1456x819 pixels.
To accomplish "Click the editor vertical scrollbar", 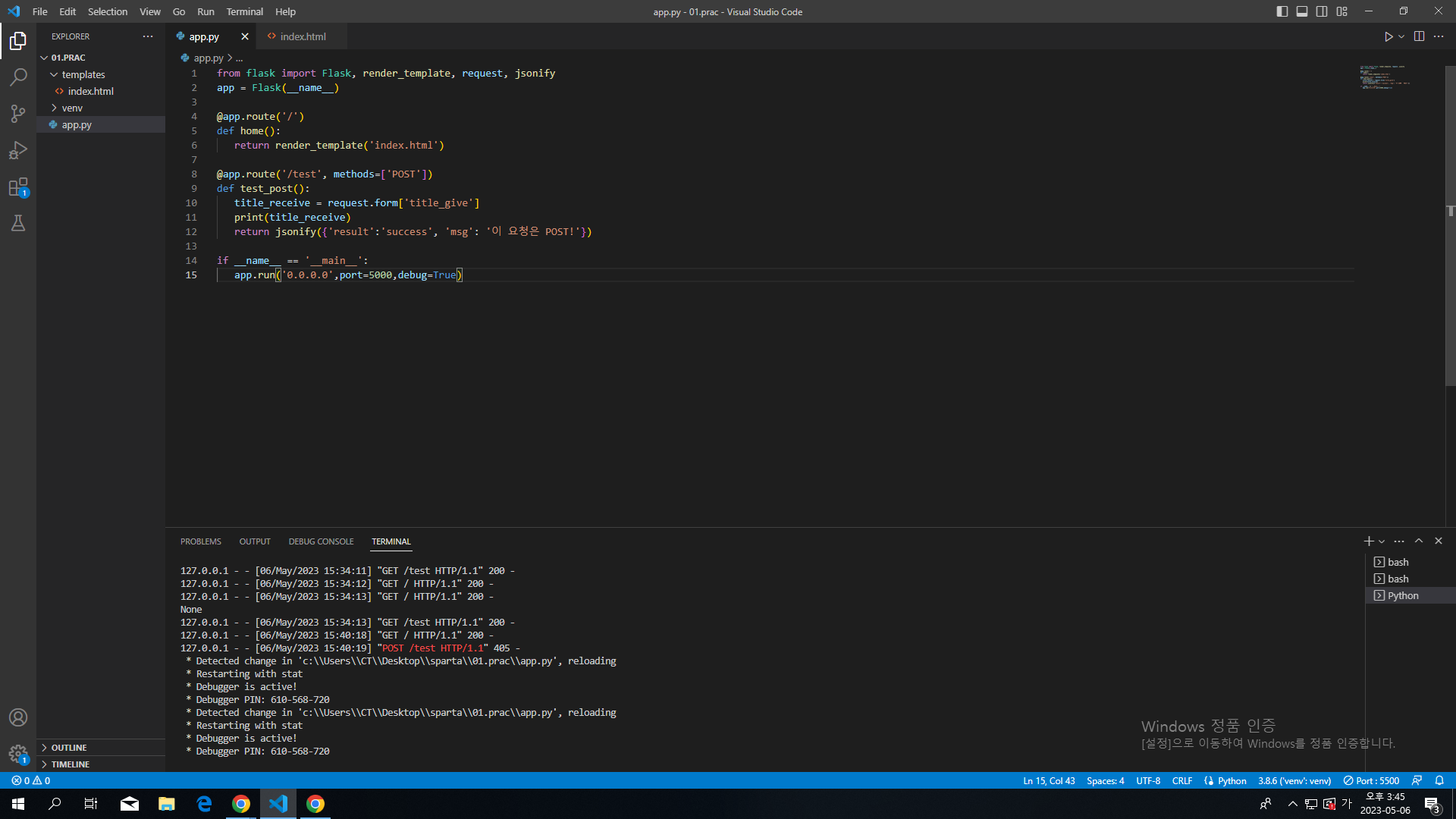I will (1450, 226).
